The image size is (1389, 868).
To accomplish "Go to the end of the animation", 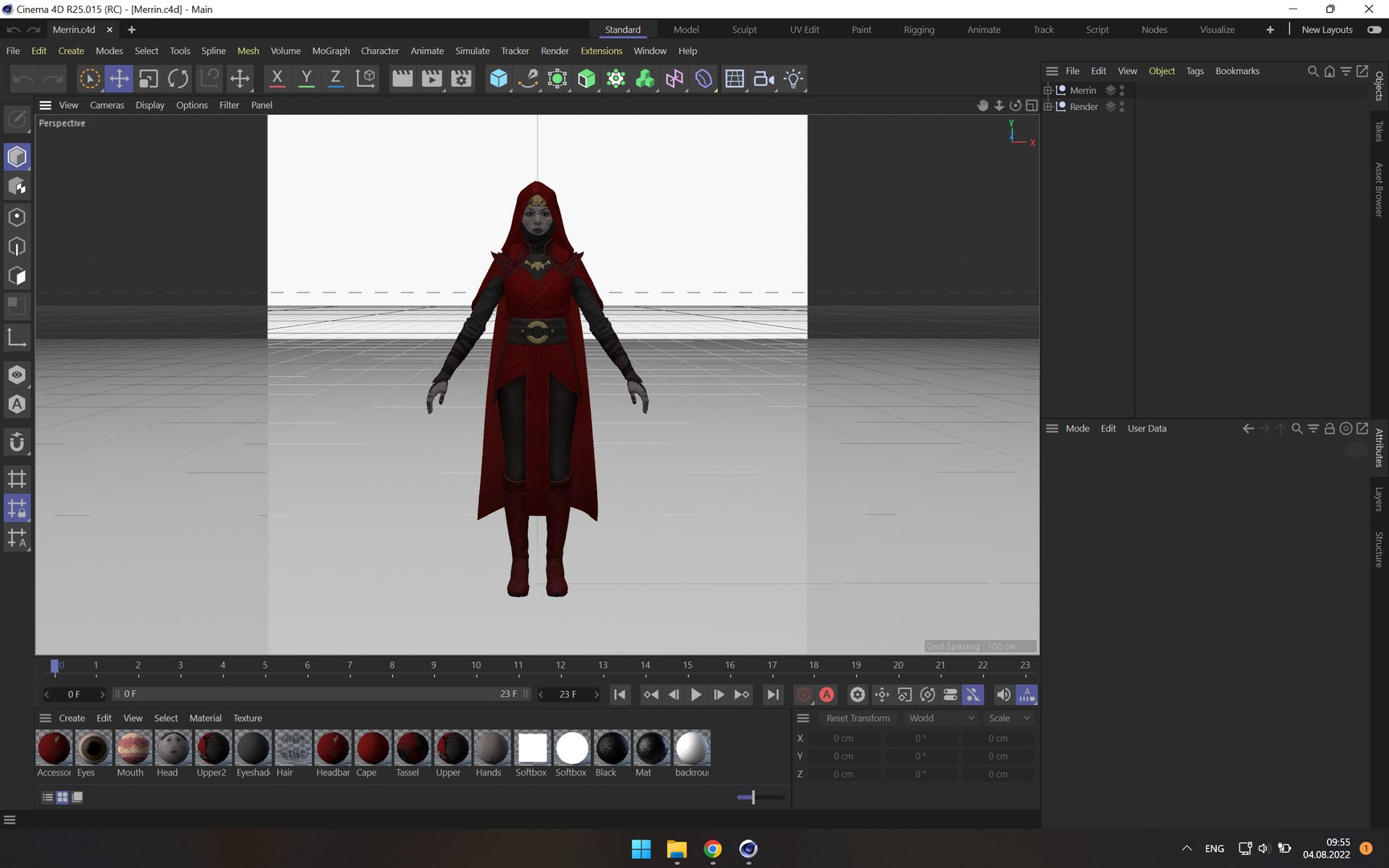I will click(772, 694).
